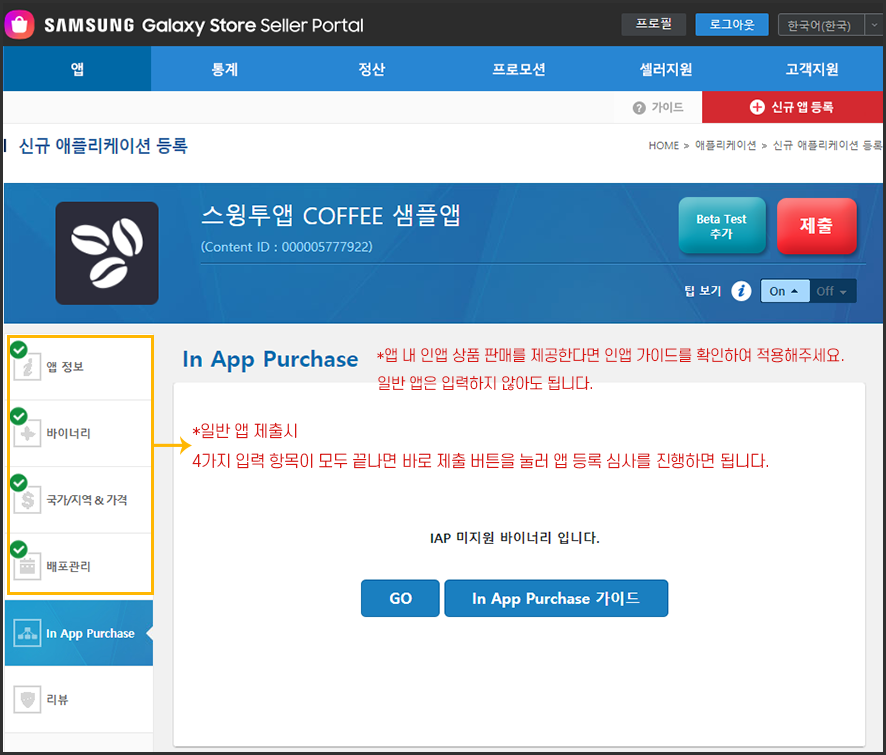Click the 바이너리 sidebar icon
This screenshot has height=755, width=886.
pyautogui.click(x=27, y=434)
